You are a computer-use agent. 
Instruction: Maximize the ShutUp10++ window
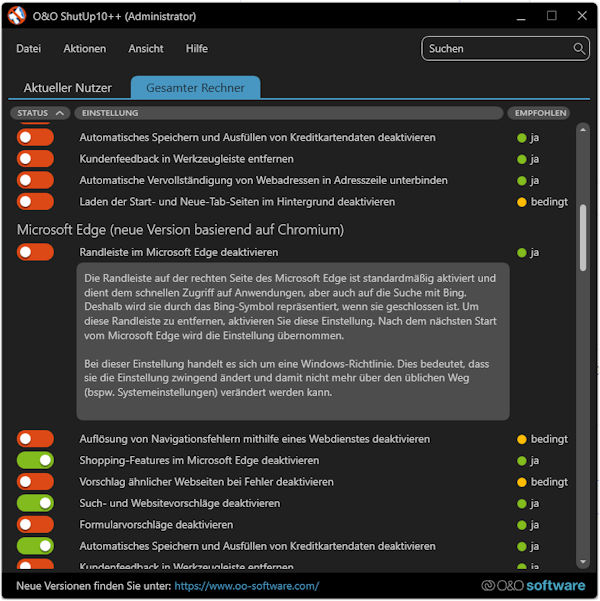tap(552, 16)
